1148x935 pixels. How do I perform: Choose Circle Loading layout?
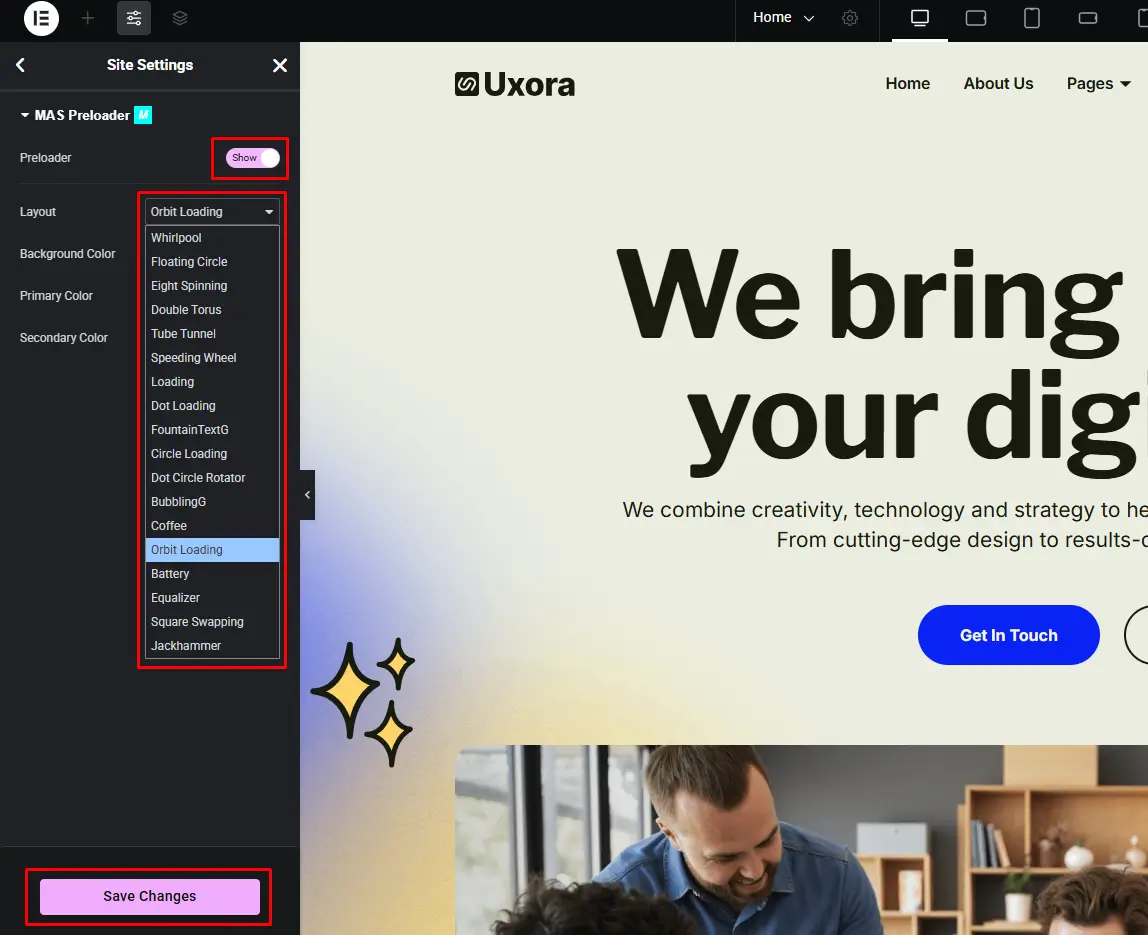click(212, 454)
